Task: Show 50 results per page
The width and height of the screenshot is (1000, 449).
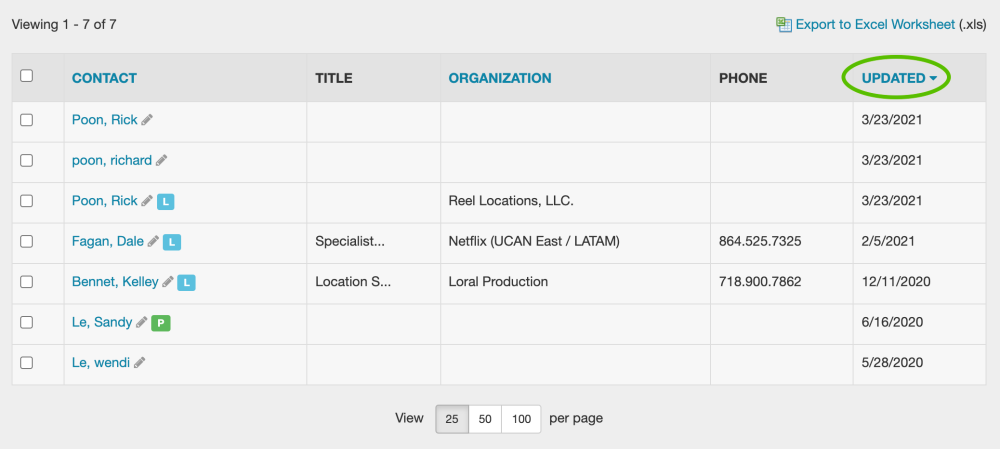Action: [485, 419]
